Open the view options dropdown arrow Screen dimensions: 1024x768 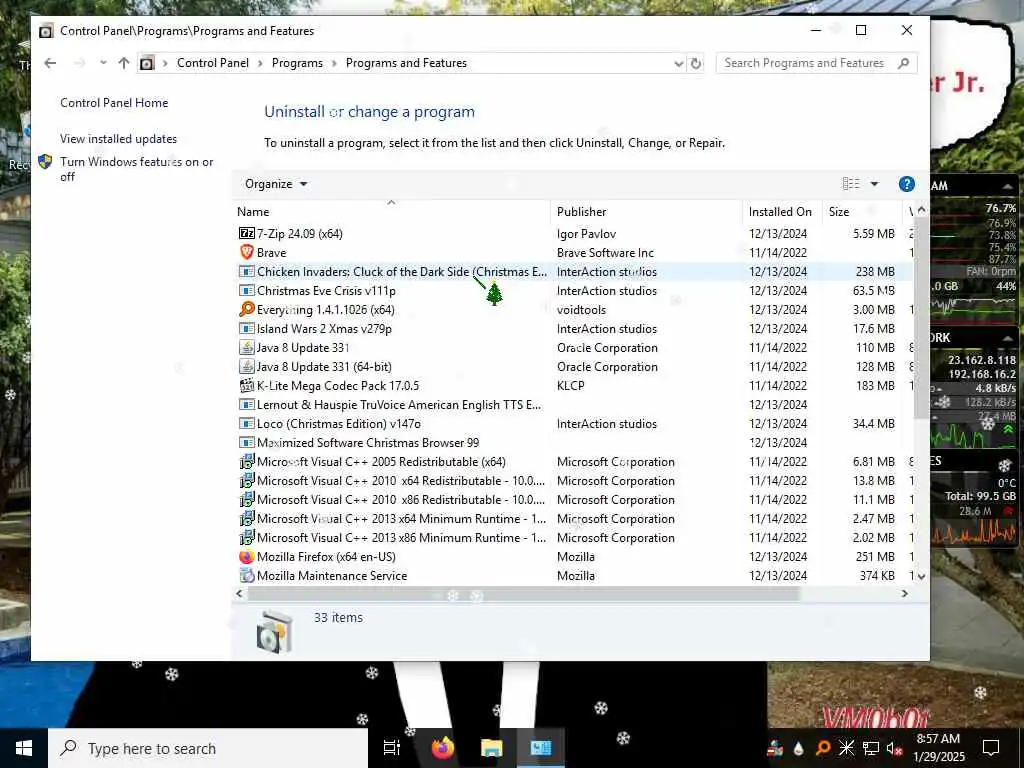(x=874, y=184)
